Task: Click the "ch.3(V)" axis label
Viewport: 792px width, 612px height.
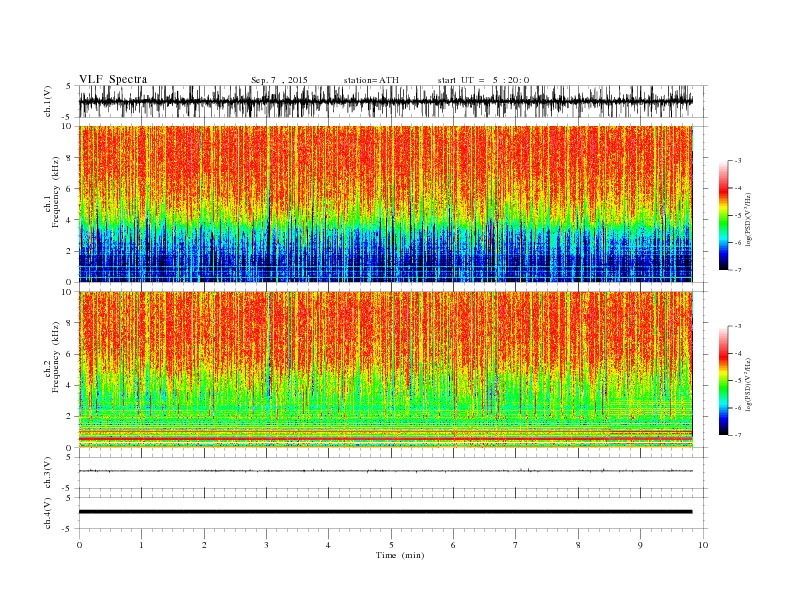Action: point(48,473)
